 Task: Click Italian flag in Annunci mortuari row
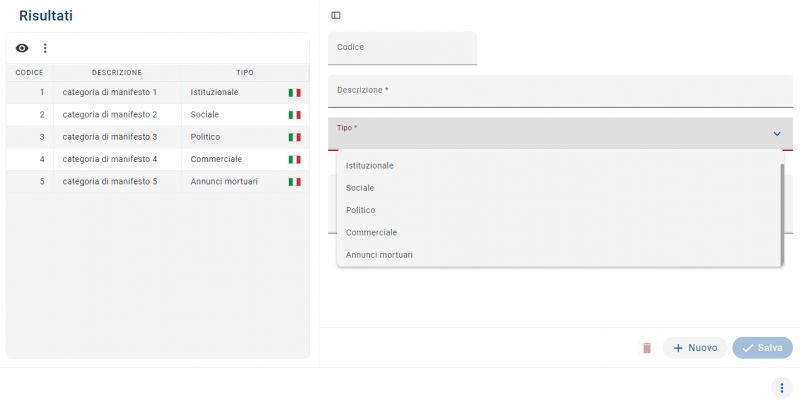pyautogui.click(x=294, y=182)
